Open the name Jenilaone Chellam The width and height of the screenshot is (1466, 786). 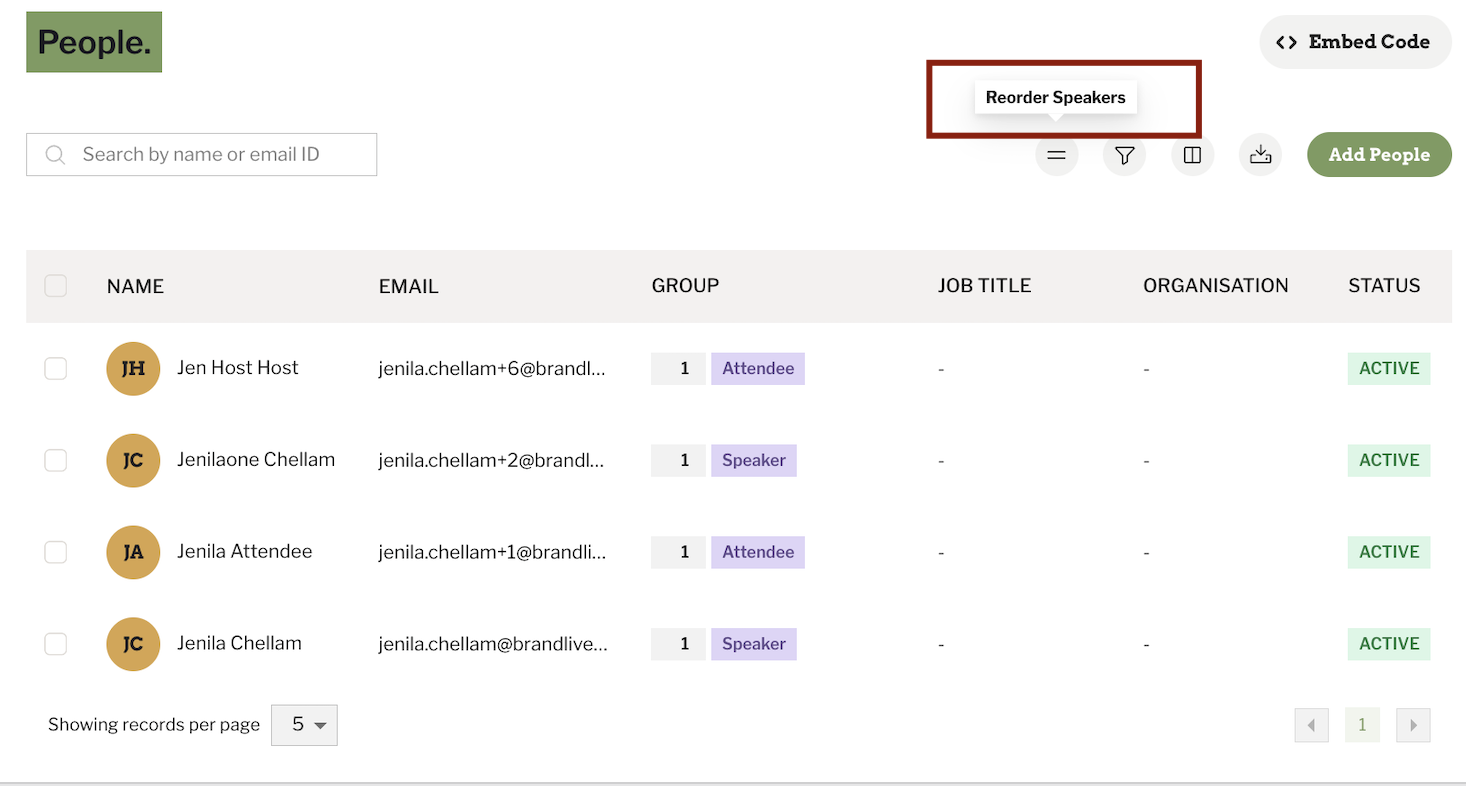(256, 460)
